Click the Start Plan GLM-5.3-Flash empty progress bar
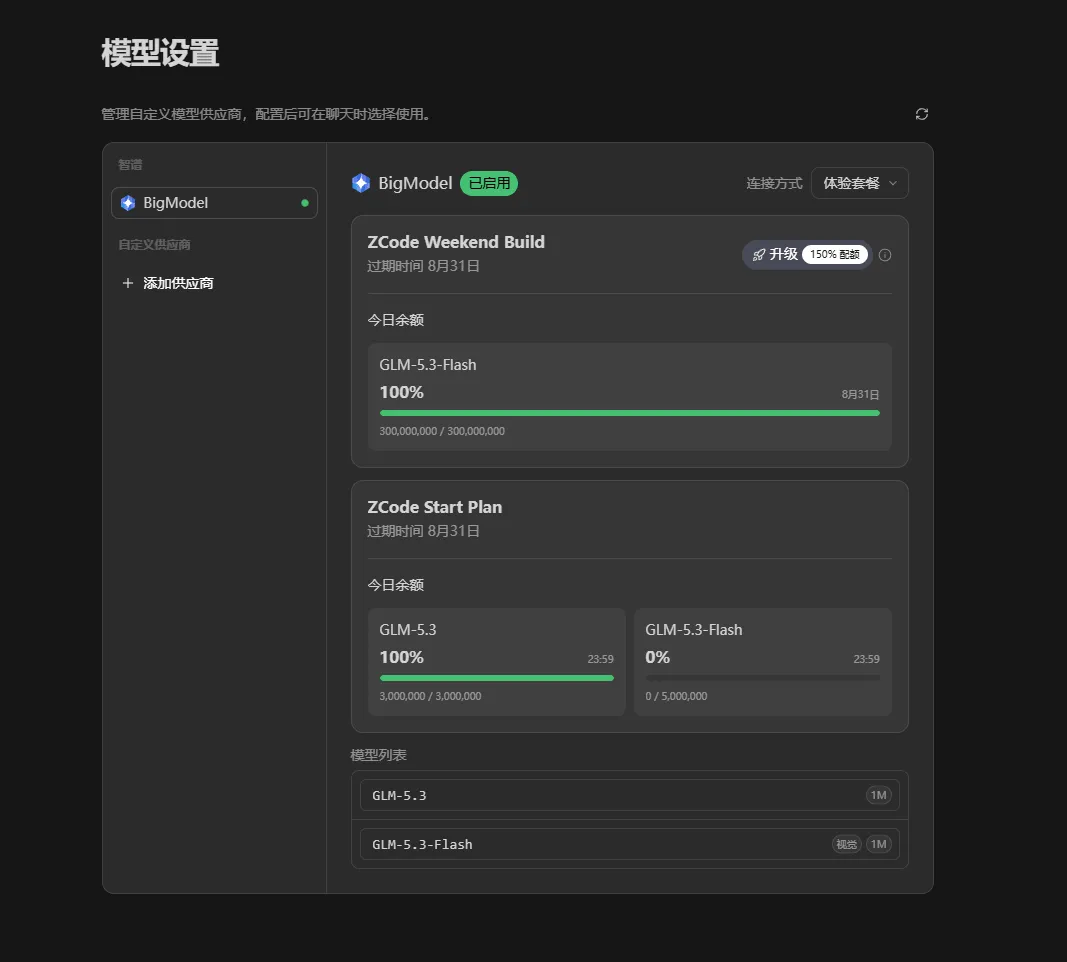 (x=762, y=678)
